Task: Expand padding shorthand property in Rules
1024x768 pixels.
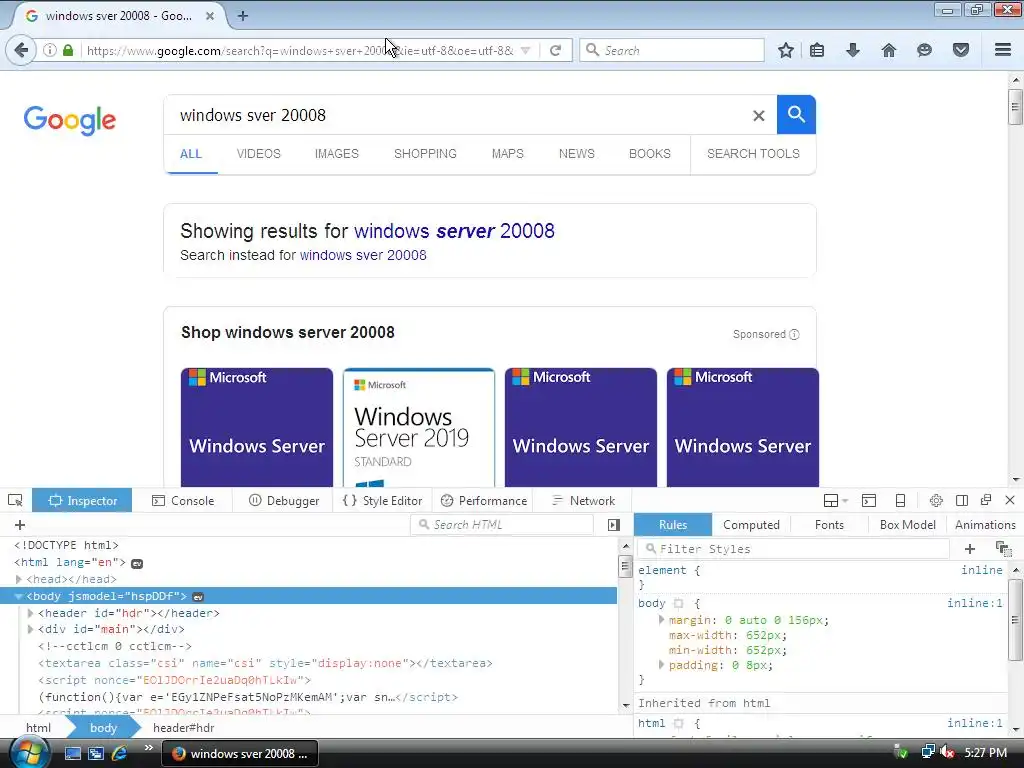Action: click(661, 665)
